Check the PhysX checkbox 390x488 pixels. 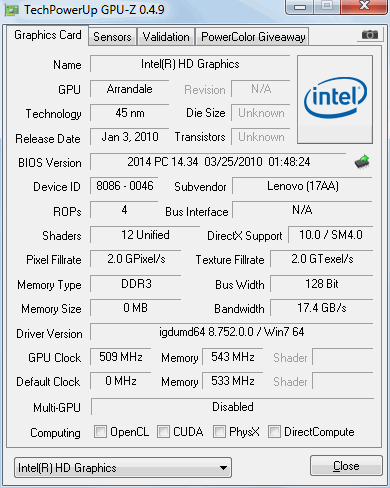point(219,431)
